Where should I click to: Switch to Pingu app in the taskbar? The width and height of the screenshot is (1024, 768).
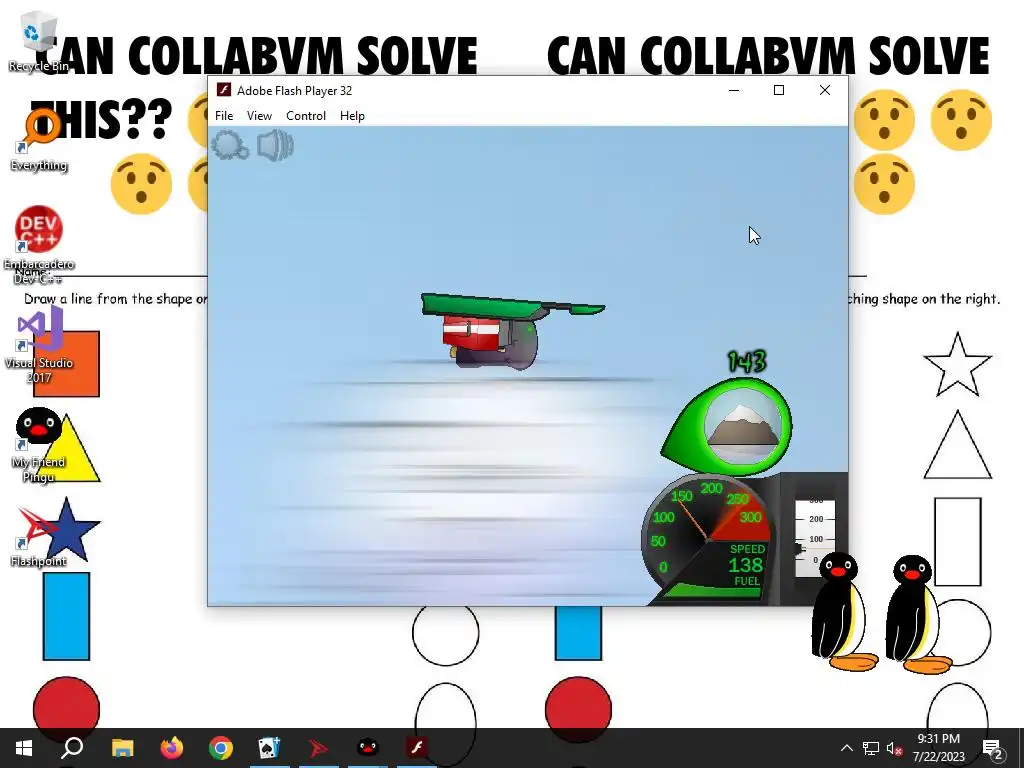click(368, 748)
